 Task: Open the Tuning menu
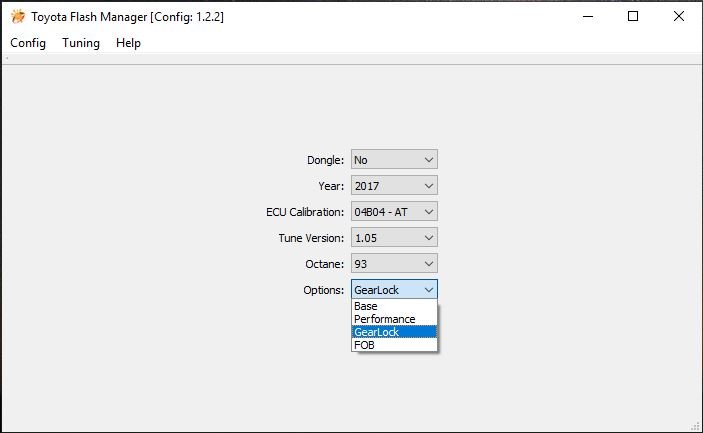pyautogui.click(x=81, y=43)
